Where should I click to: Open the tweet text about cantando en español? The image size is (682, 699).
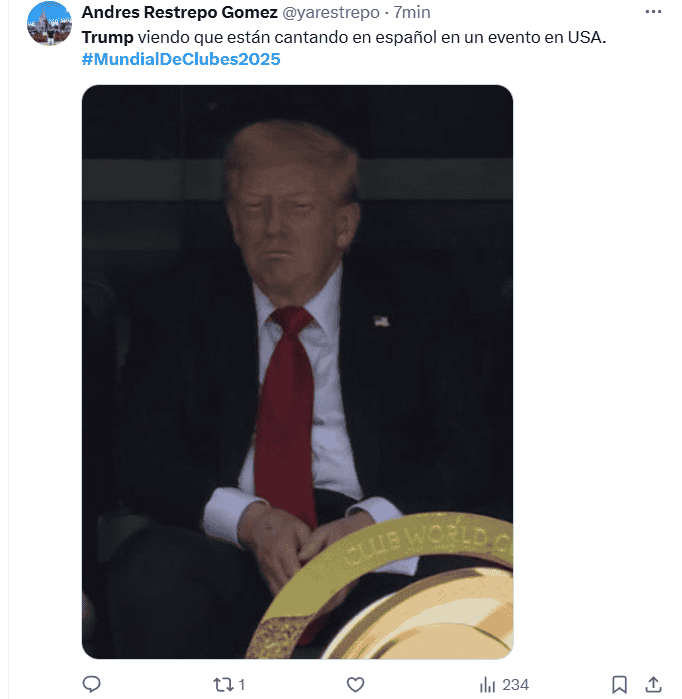[x=344, y=37]
